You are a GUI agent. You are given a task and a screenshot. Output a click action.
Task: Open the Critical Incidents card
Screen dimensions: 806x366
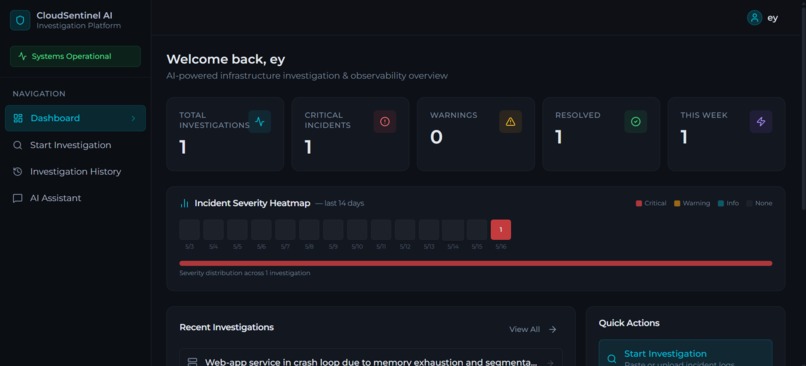point(351,134)
